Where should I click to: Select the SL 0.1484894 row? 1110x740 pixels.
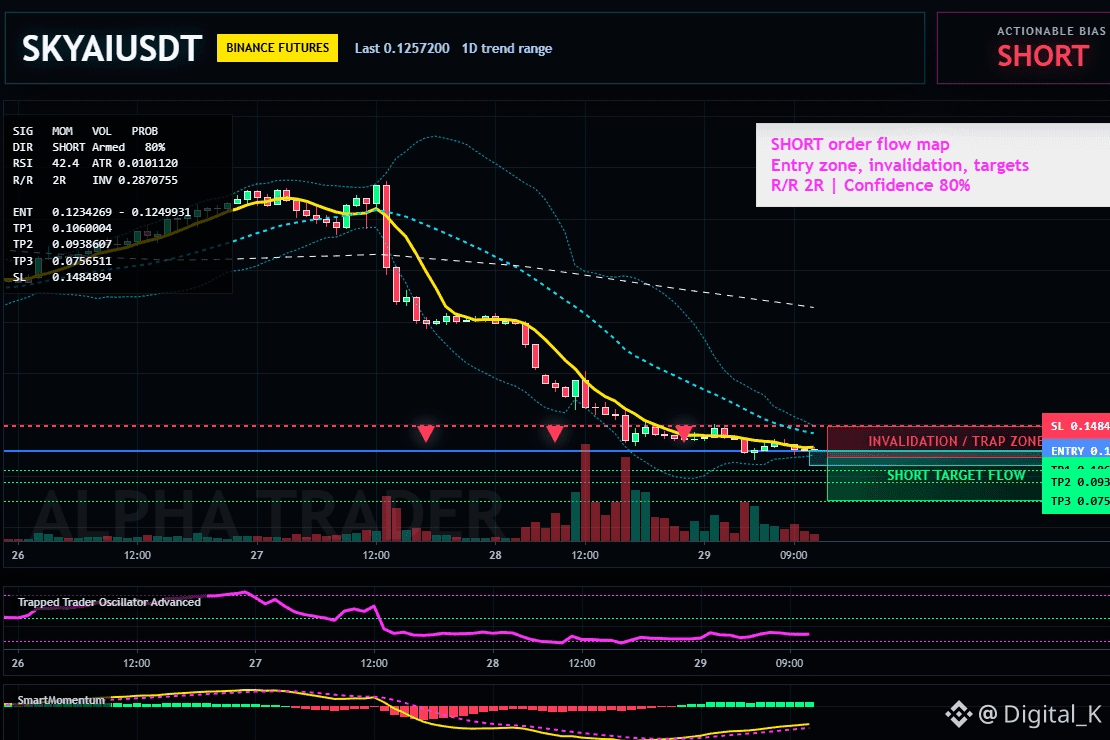62,277
